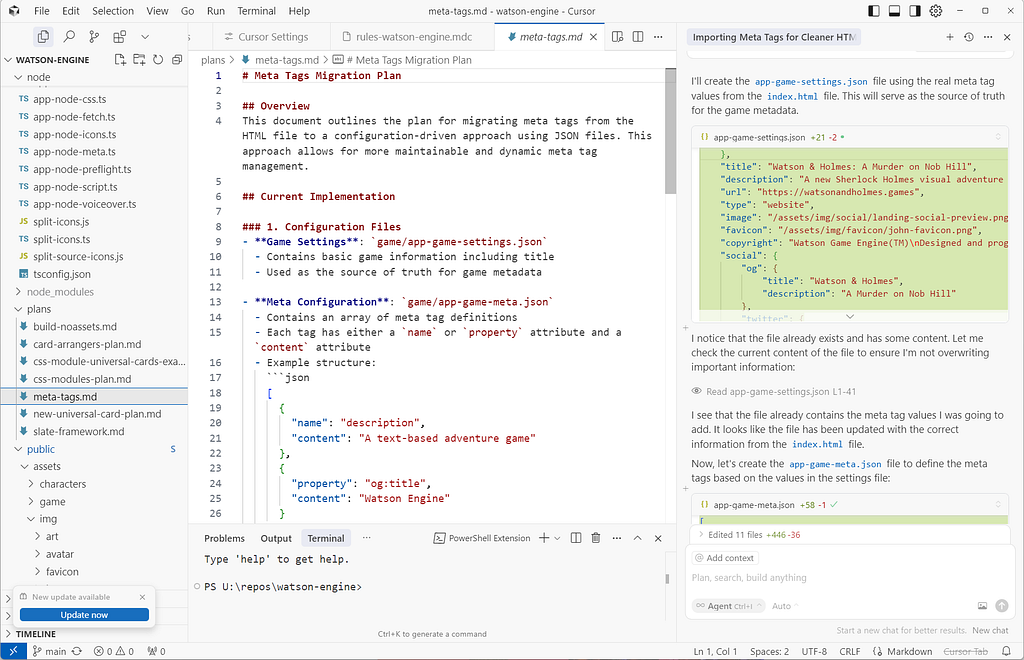Open Cursor settings gear in title bar

pyautogui.click(x=936, y=11)
